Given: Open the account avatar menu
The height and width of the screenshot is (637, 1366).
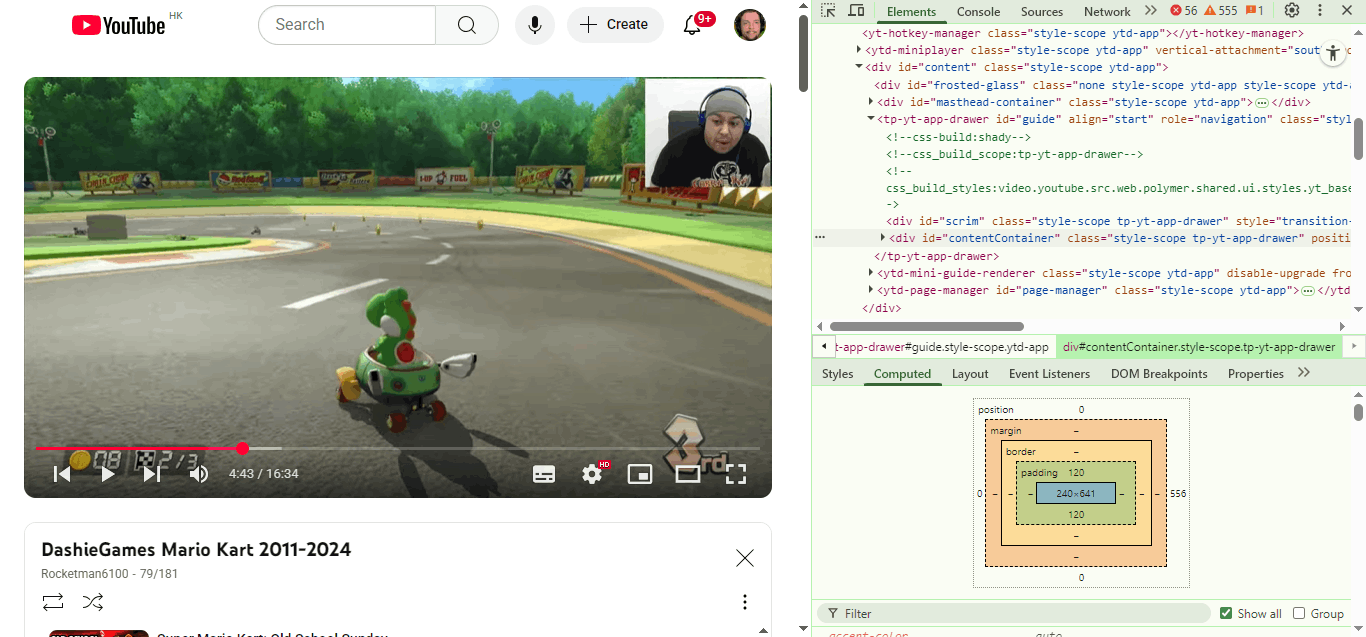Looking at the screenshot, I should (750, 25).
